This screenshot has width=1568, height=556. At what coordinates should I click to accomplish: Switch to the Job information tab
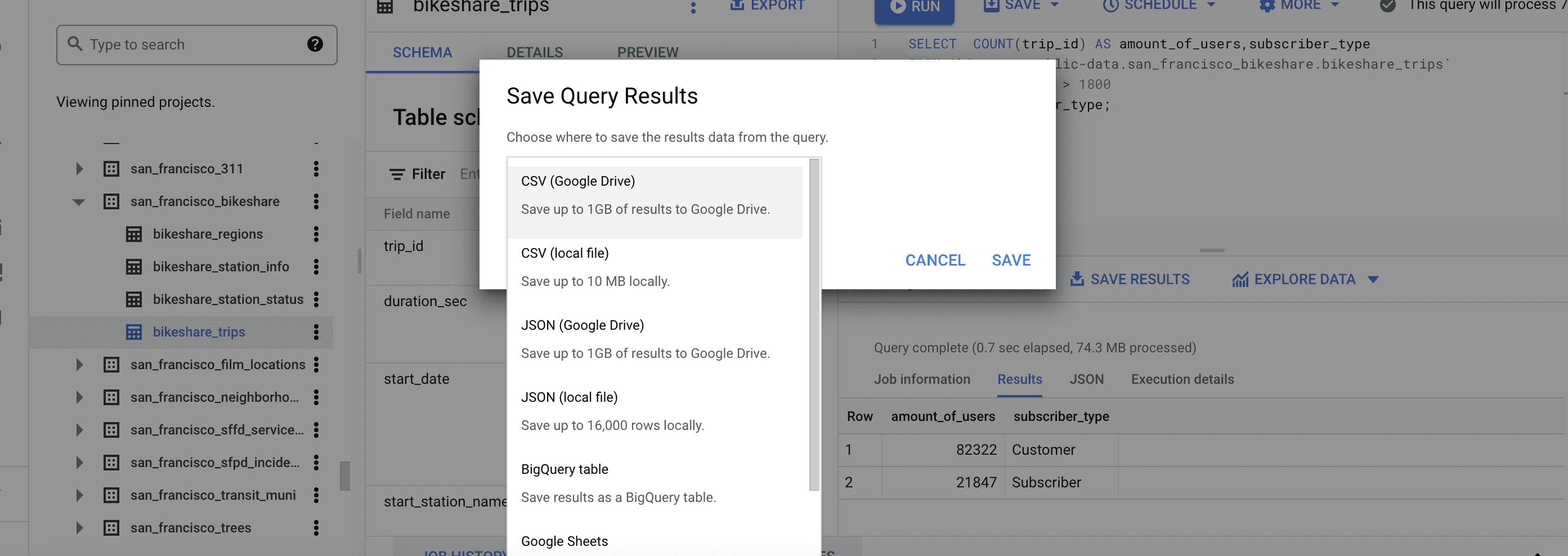click(921, 379)
